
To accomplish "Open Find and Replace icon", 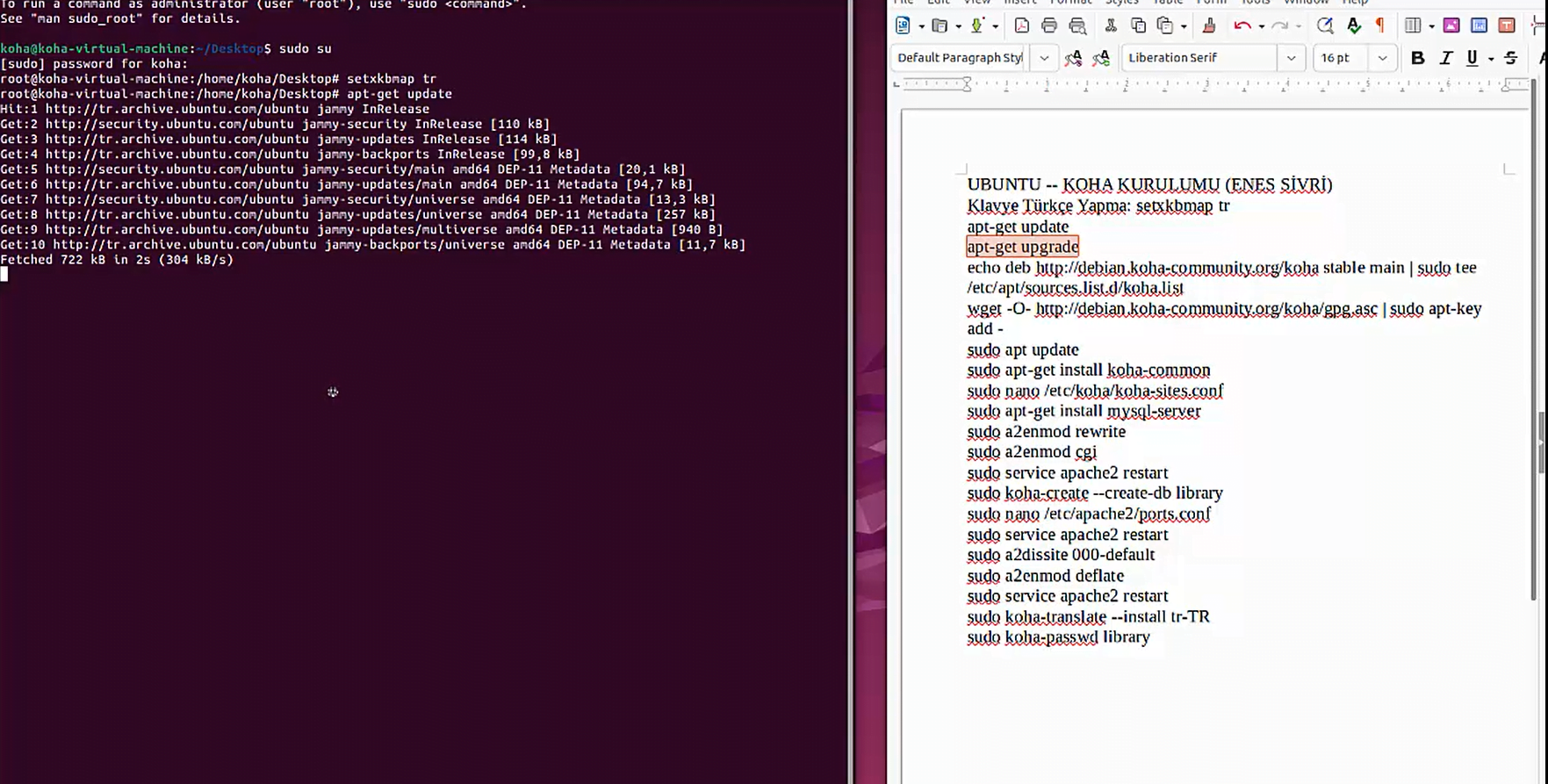I will (x=1325, y=26).
